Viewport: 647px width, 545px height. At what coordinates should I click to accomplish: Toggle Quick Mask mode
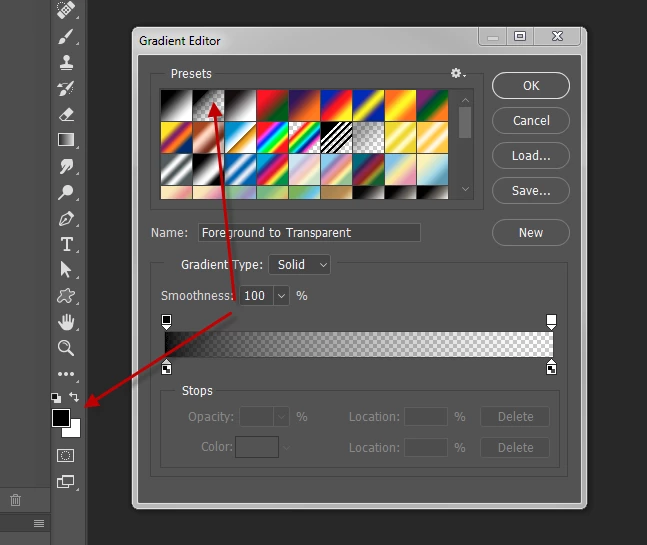pyautogui.click(x=66, y=455)
